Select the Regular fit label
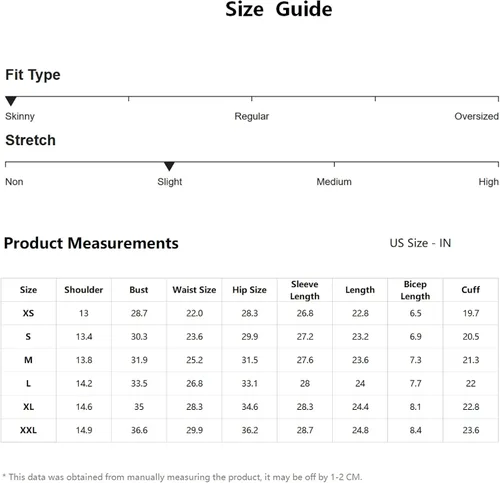Image resolution: width=500 pixels, height=483 pixels. pos(251,116)
